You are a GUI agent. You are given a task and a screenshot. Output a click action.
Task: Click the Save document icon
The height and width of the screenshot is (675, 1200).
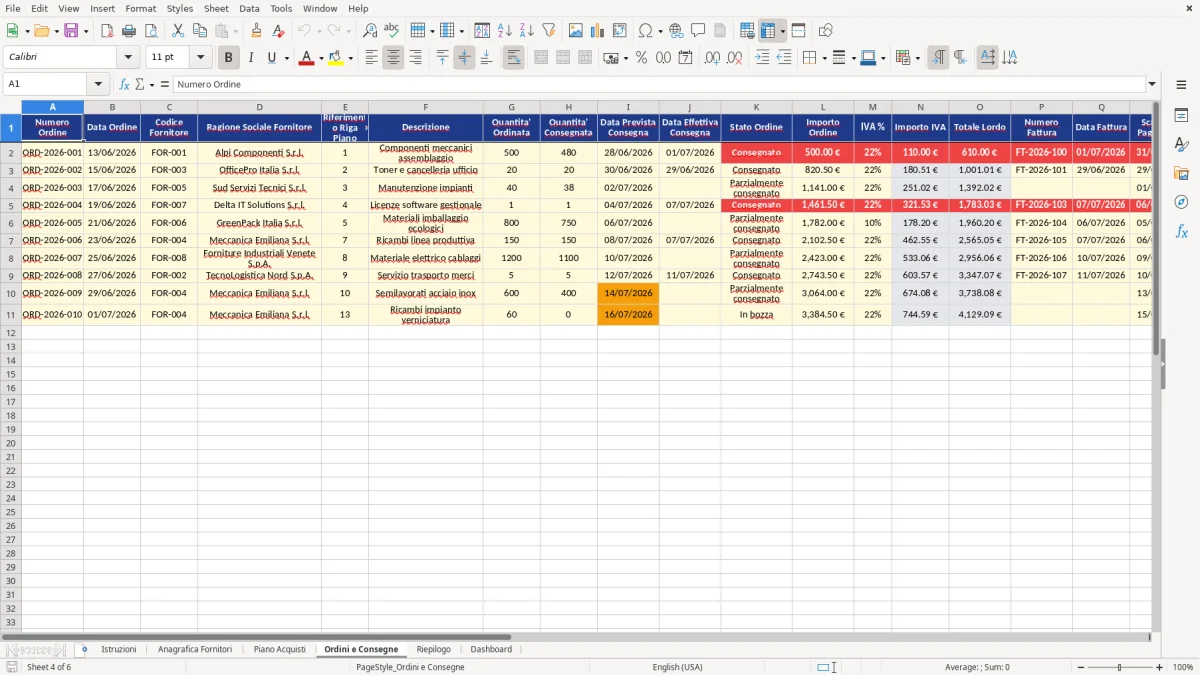pos(71,31)
